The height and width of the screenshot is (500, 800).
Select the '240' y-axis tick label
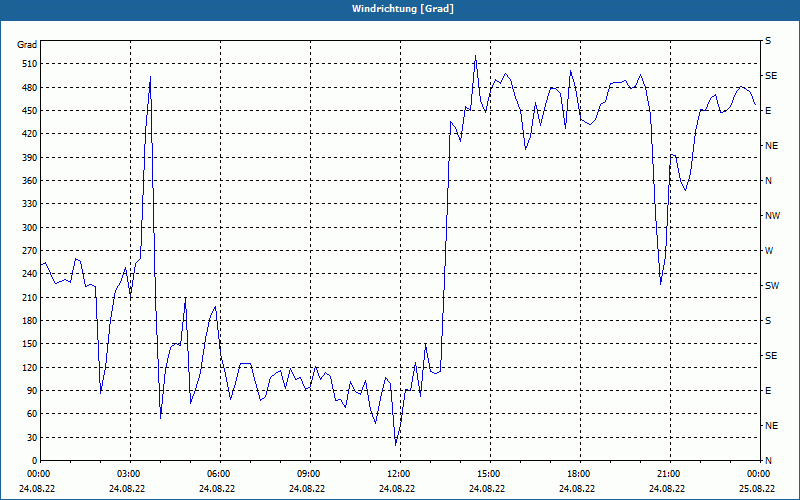(x=30, y=274)
